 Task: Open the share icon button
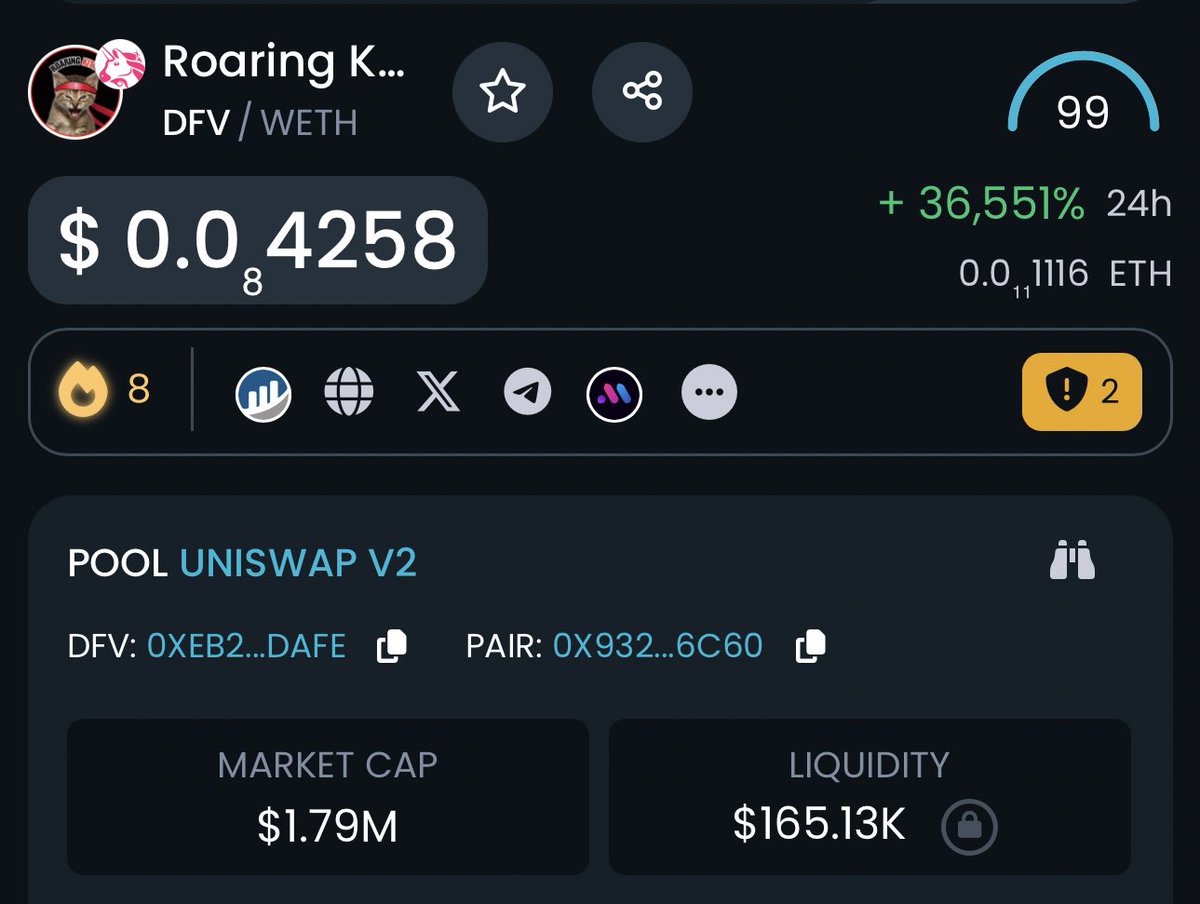coord(642,92)
